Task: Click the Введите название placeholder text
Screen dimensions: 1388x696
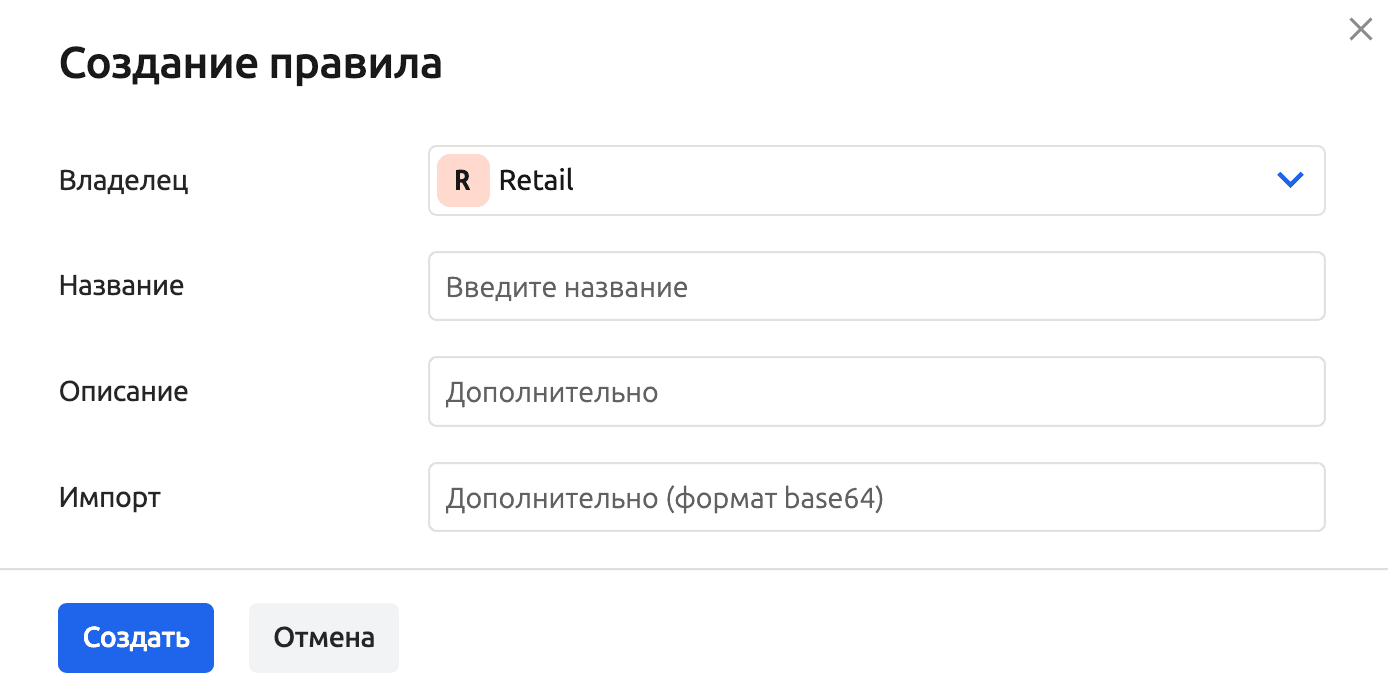Action: tap(566, 288)
